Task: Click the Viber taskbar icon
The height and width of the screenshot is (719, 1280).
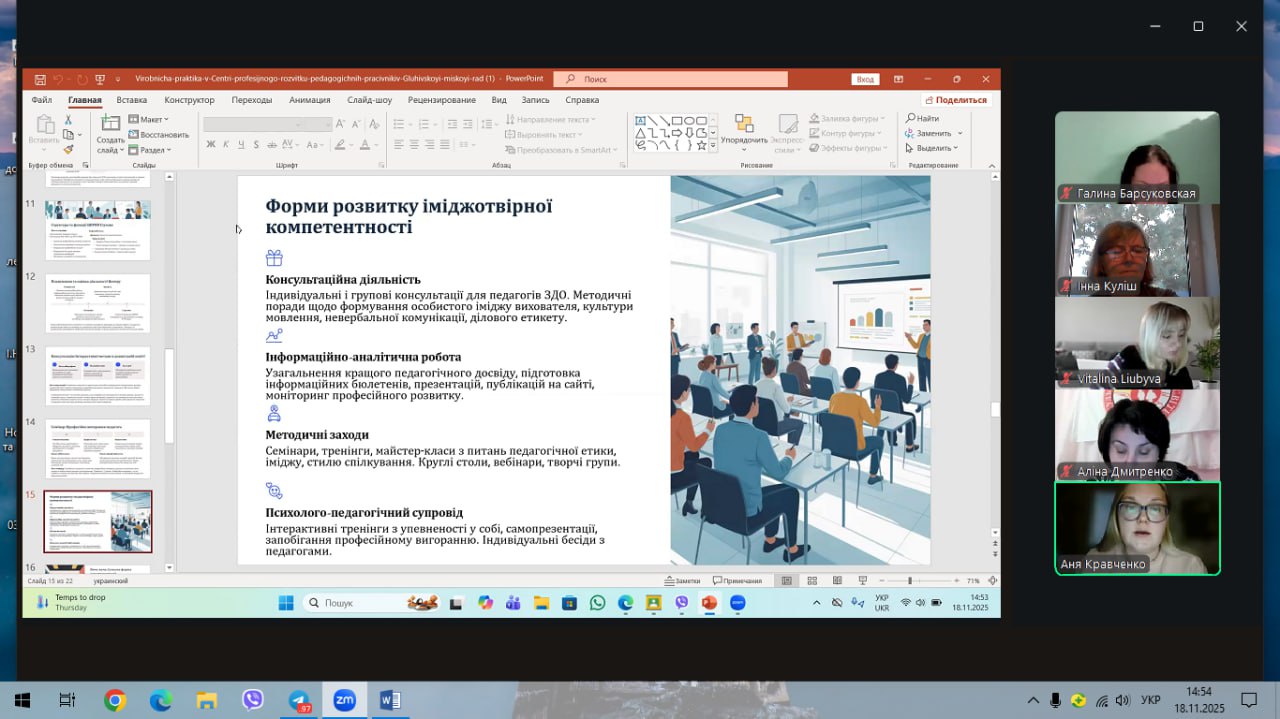Action: (253, 700)
